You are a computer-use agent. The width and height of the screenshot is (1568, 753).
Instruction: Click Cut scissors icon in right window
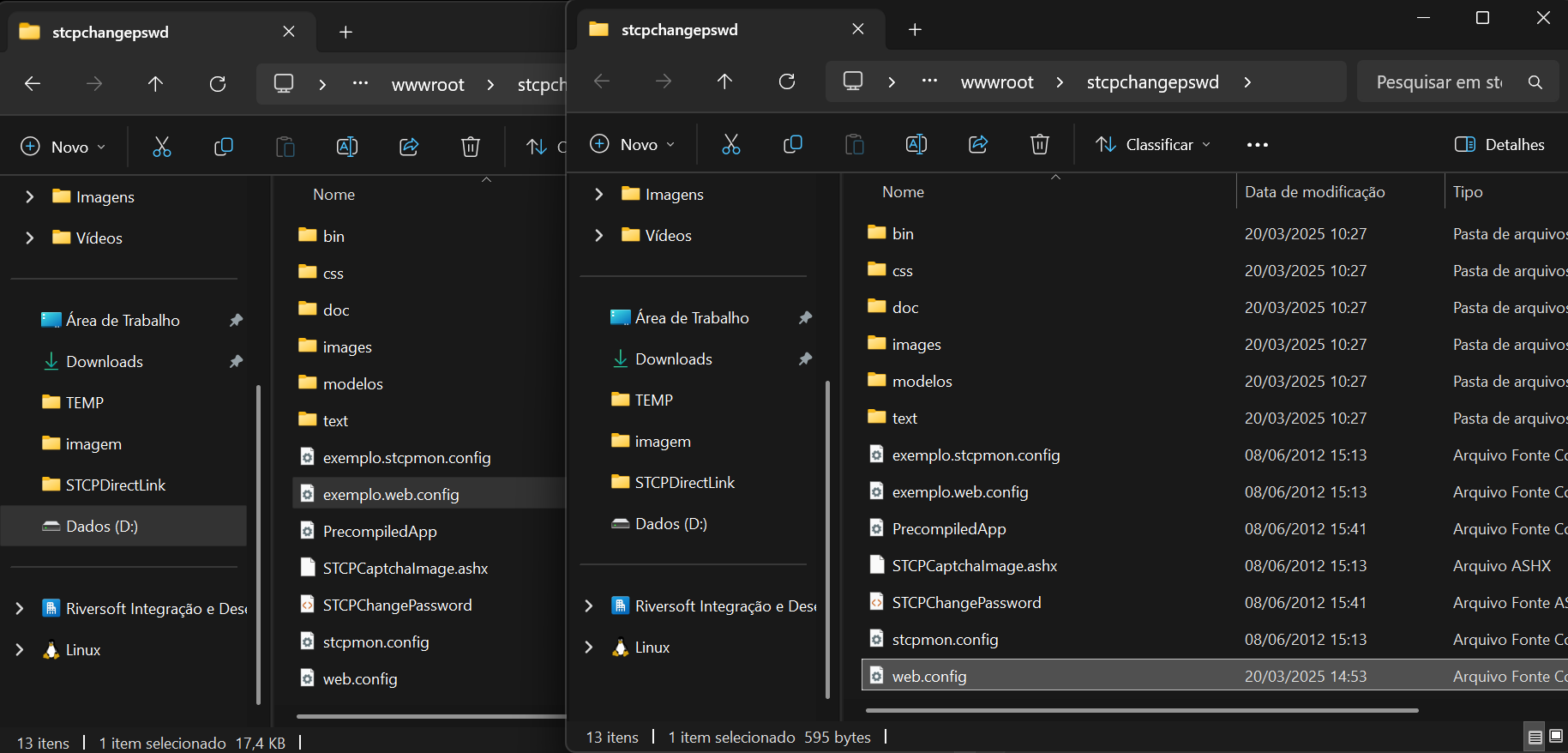point(731,145)
